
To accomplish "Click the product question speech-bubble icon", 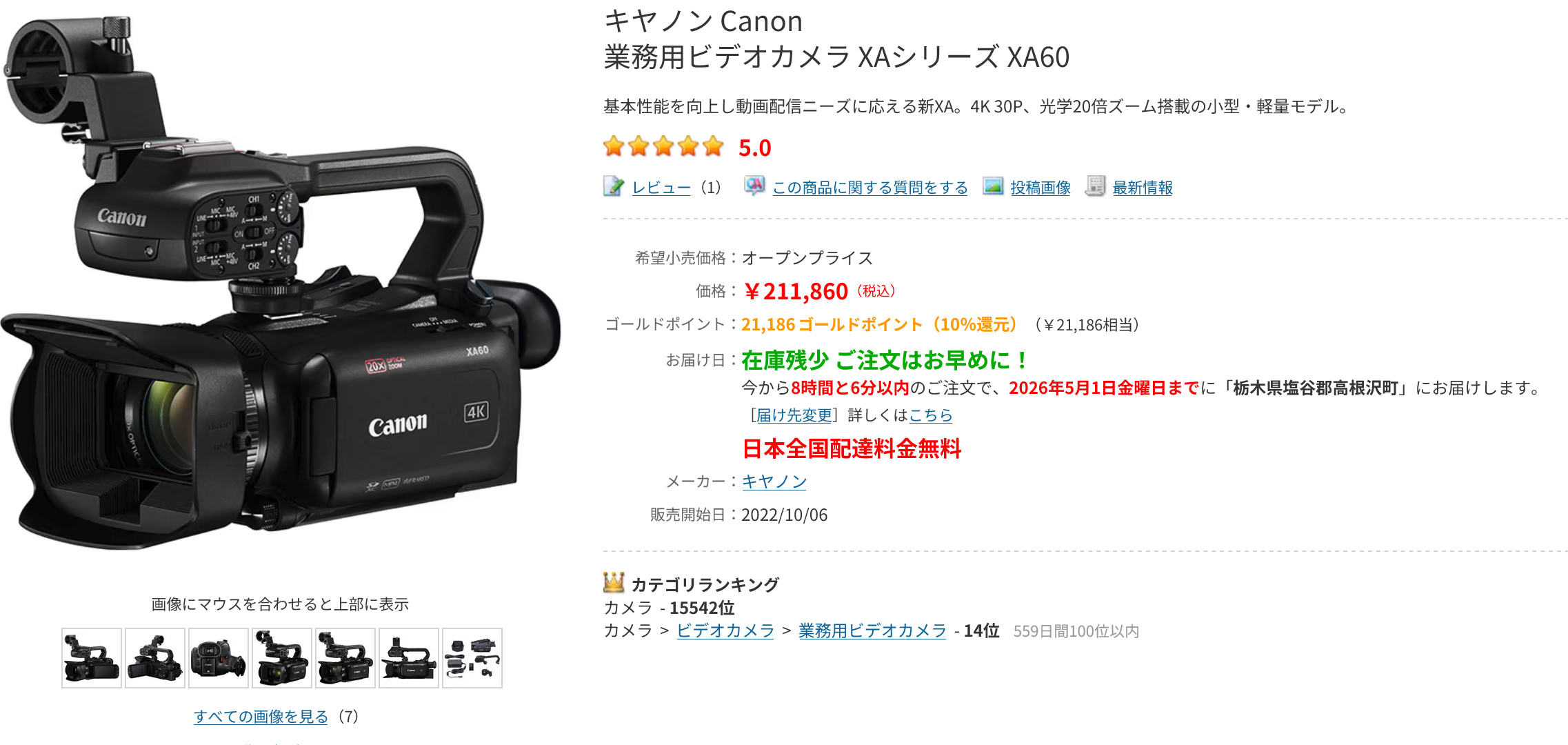I will point(754,186).
